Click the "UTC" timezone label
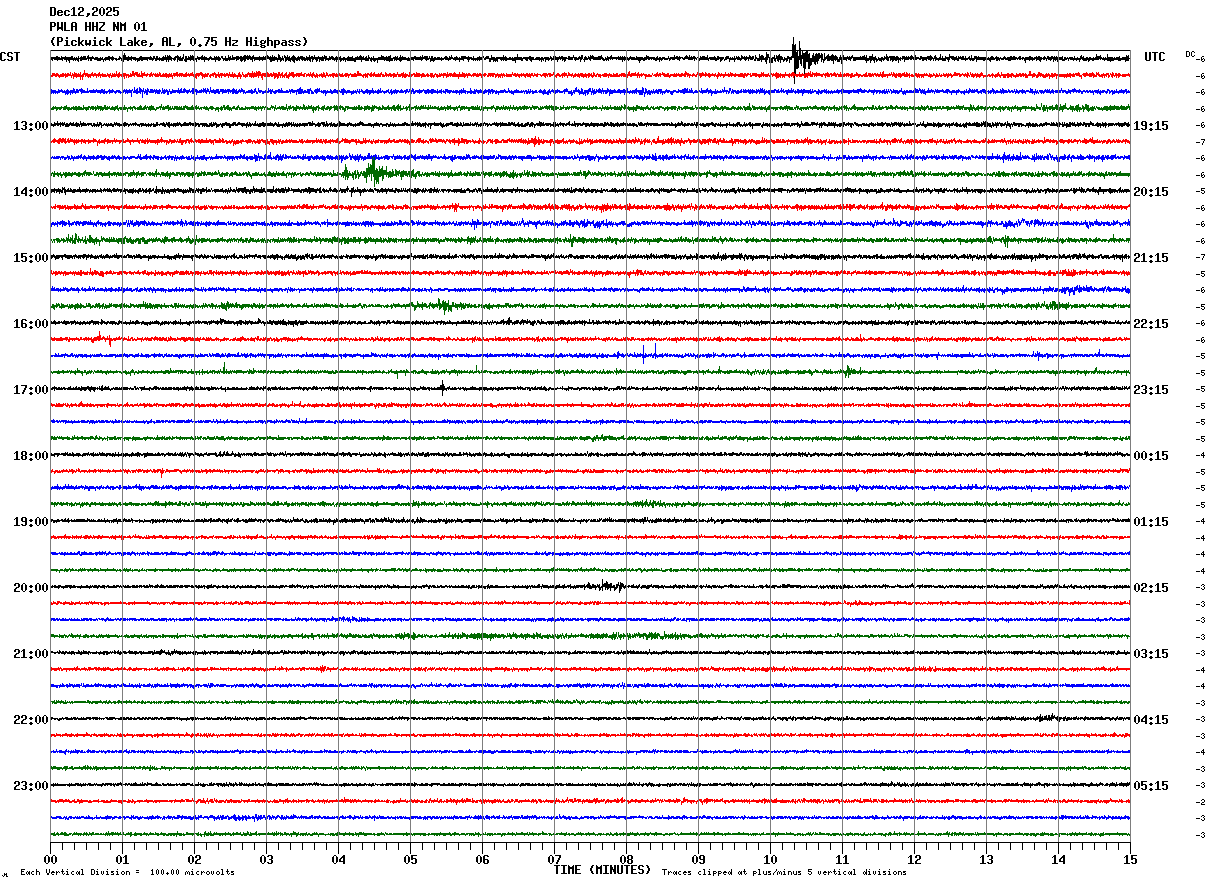This screenshot has width=1210, height=886. (x=1155, y=57)
